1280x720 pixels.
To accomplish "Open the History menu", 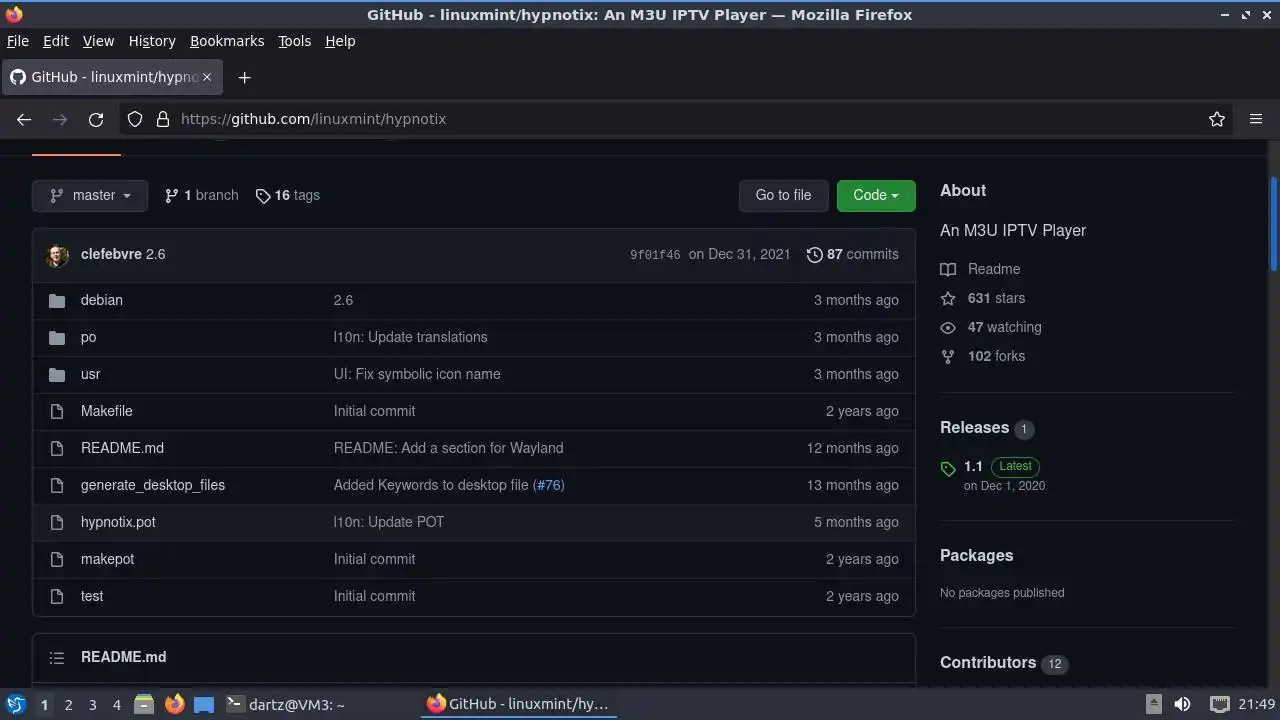I will (152, 41).
